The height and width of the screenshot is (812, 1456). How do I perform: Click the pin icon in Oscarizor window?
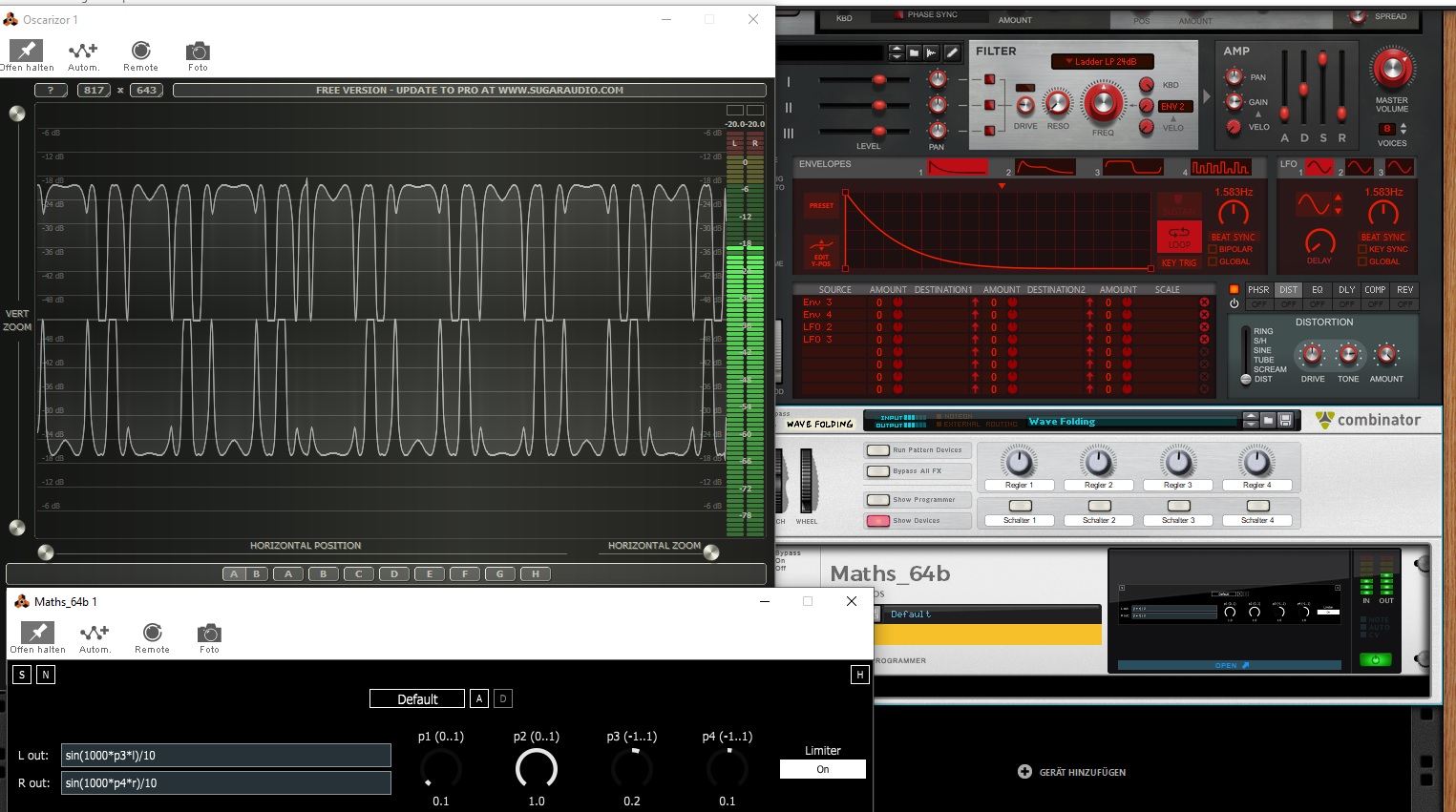point(26,50)
